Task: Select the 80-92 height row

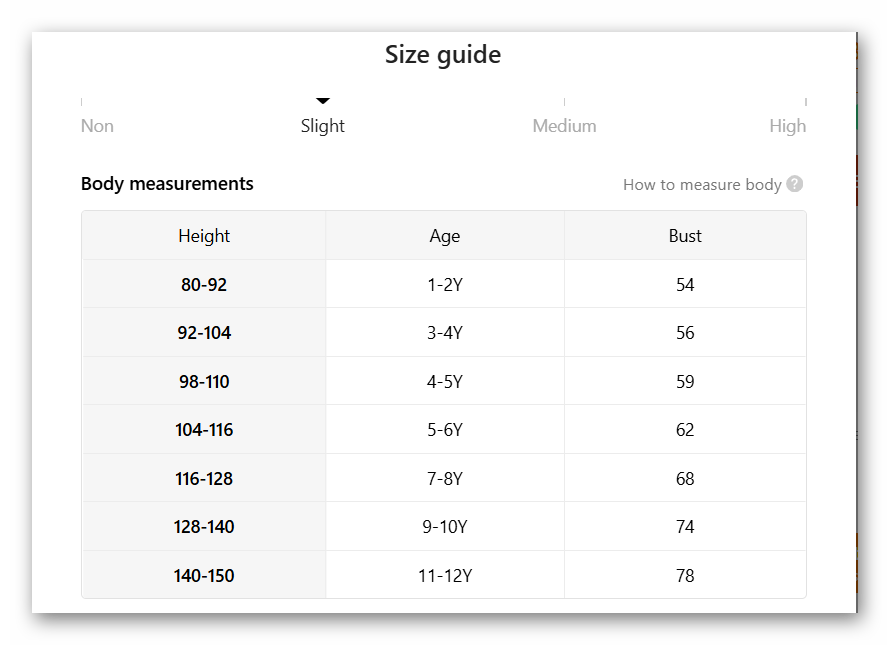Action: (204, 285)
